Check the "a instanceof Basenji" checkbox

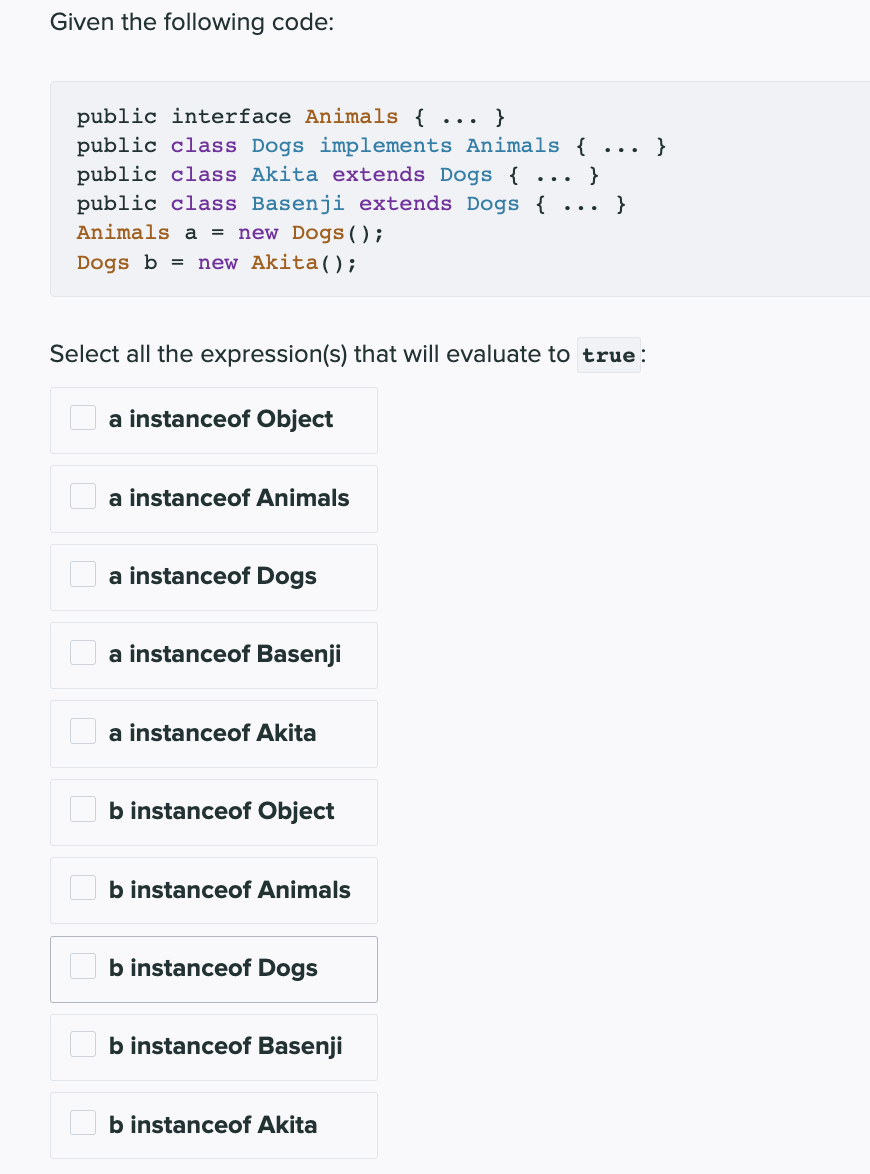(x=82, y=652)
